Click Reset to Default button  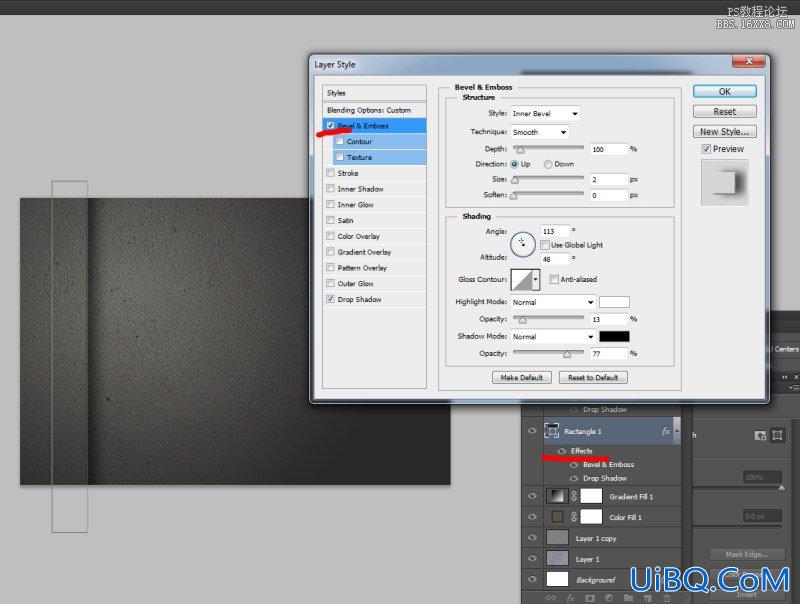[593, 378]
